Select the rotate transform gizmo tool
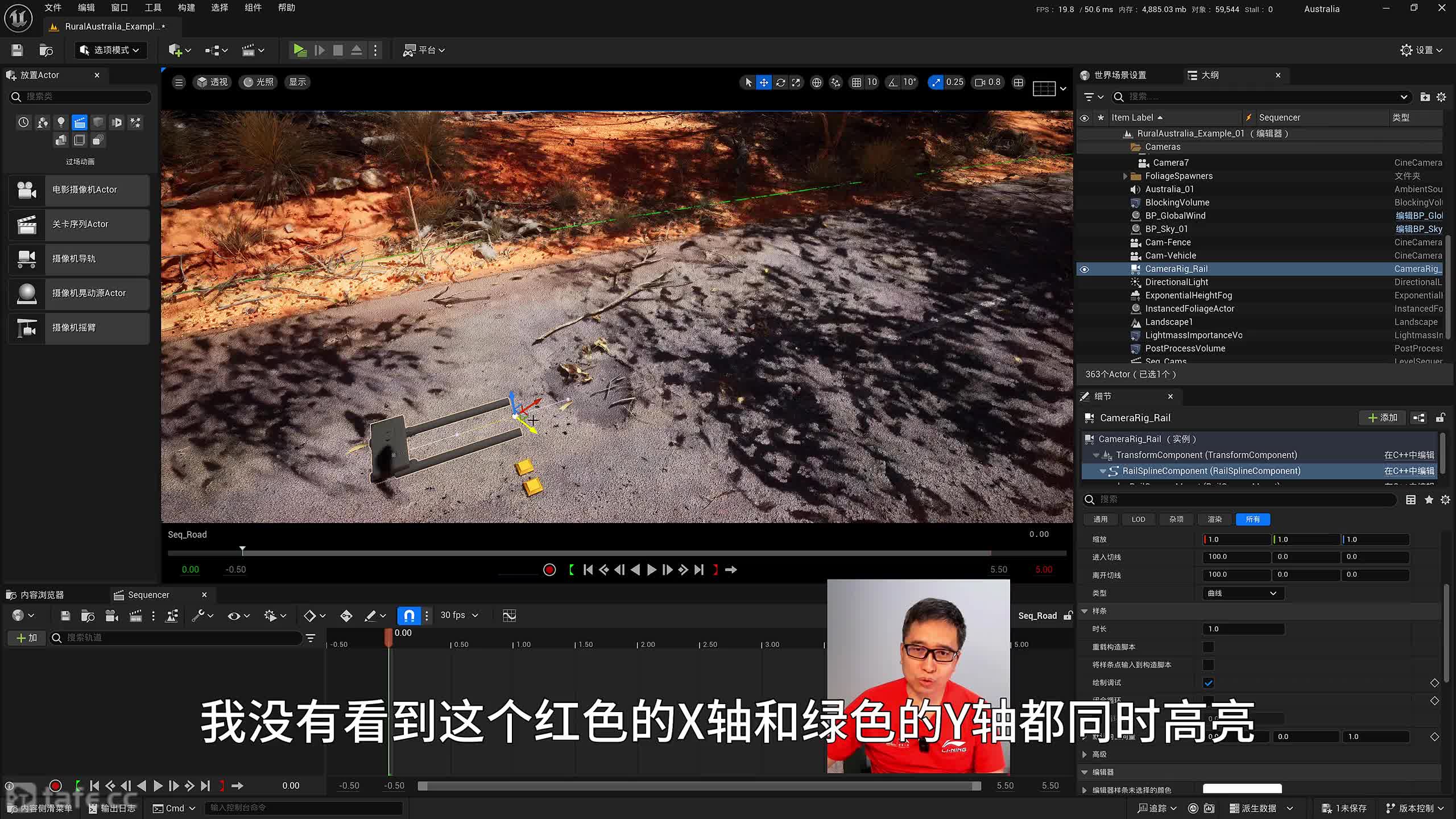 pyautogui.click(x=780, y=82)
